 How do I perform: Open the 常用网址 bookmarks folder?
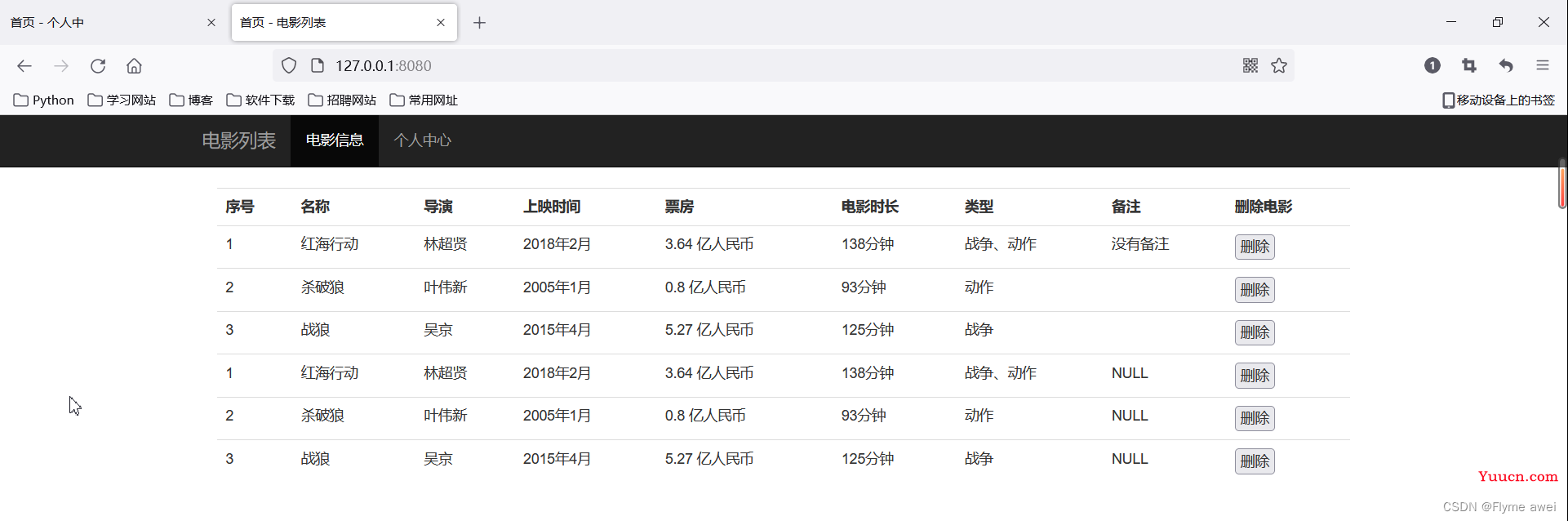[x=424, y=100]
